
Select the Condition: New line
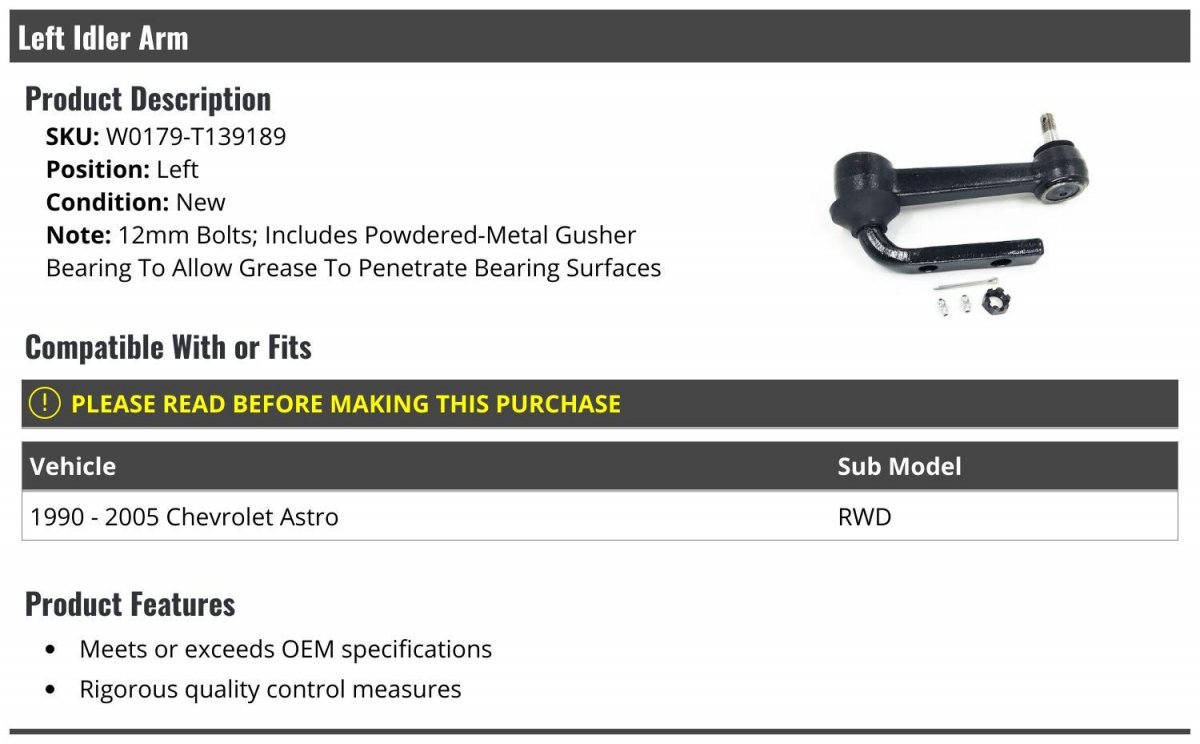click(136, 202)
